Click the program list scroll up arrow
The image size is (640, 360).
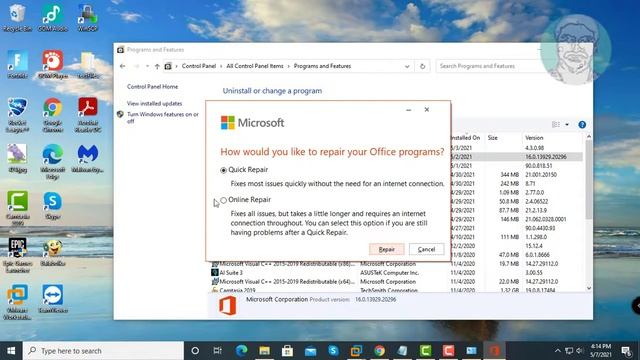pos(589,137)
